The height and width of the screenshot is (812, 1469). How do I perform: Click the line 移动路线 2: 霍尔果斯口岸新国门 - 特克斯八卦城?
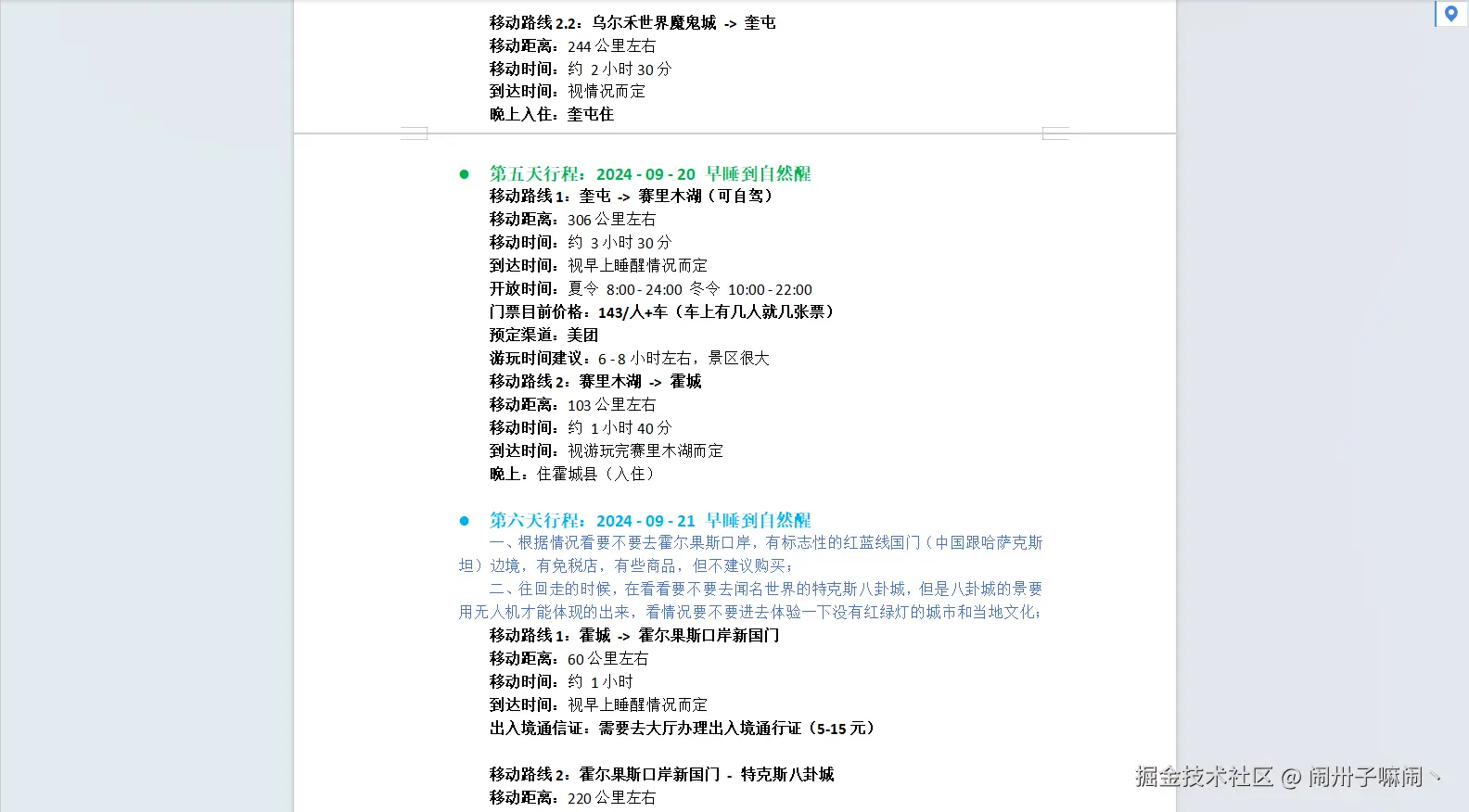tap(662, 774)
